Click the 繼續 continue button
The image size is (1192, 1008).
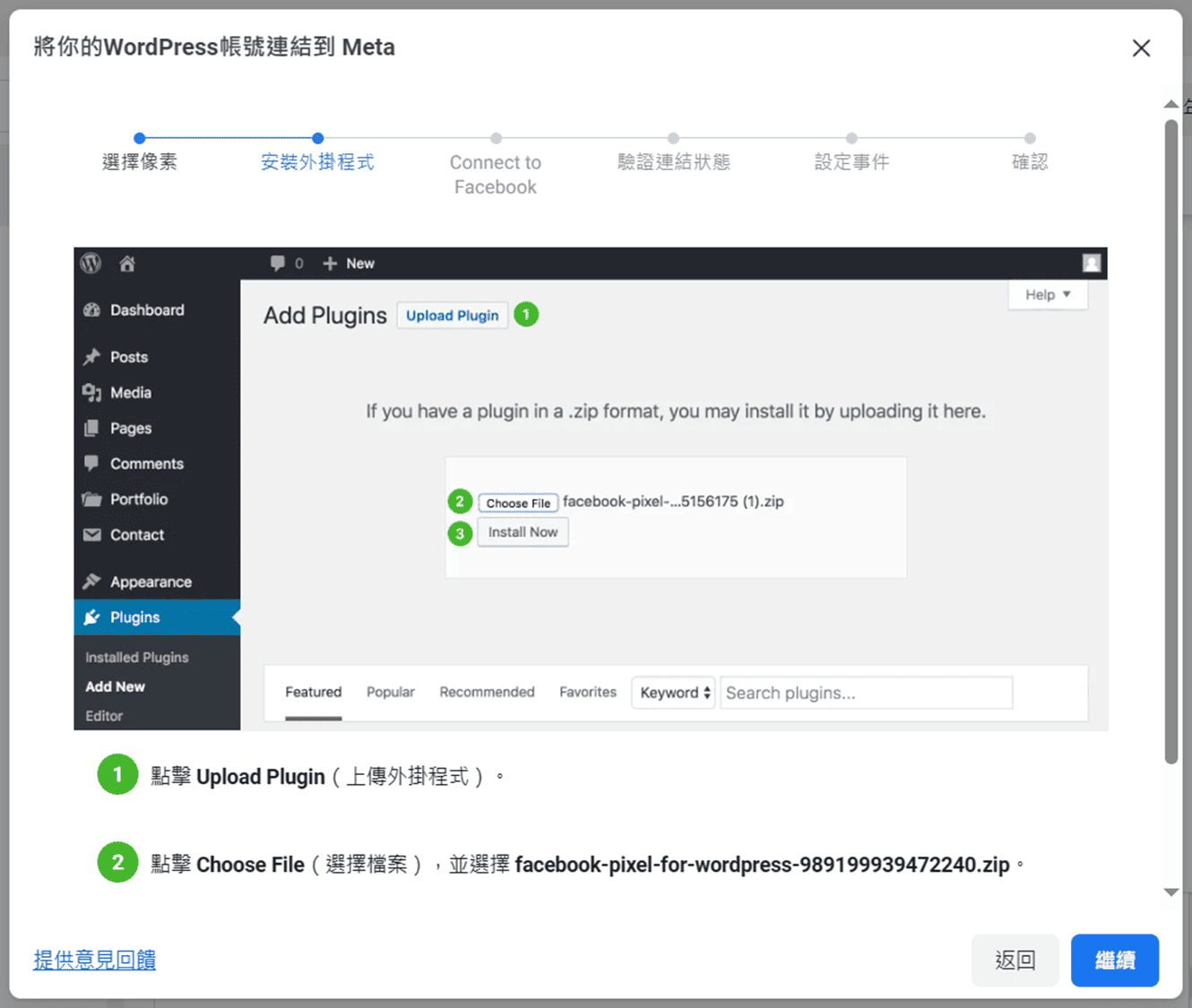[x=1115, y=961]
